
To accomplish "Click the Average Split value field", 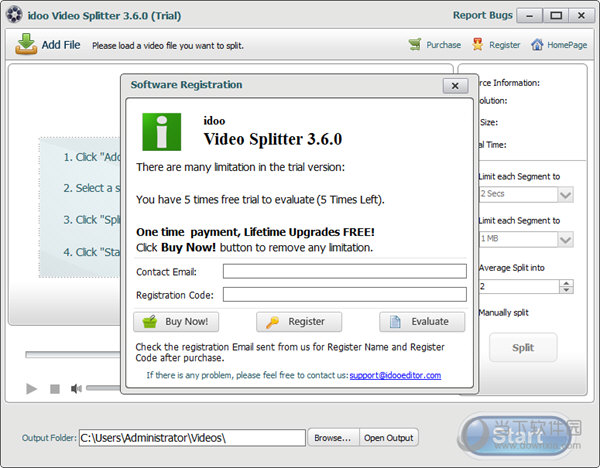I will point(519,286).
